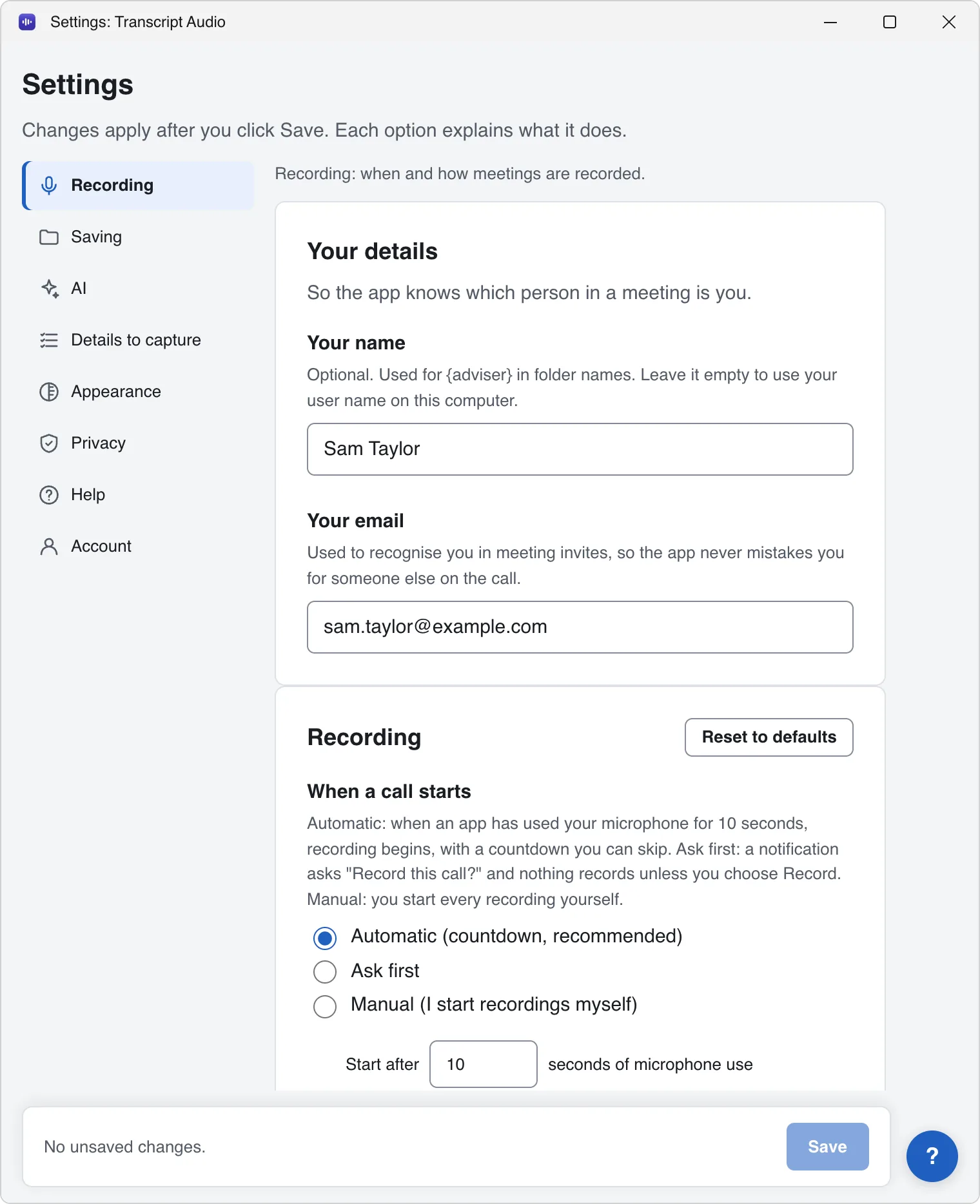980x1204 pixels.
Task: Open the Account settings tab
Action: click(139, 547)
